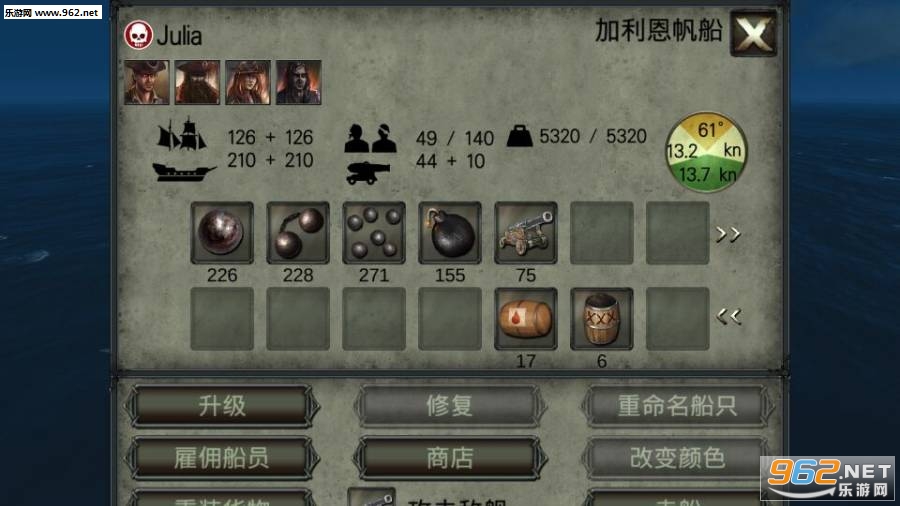Select the first captain portrait with hat

tap(147, 82)
